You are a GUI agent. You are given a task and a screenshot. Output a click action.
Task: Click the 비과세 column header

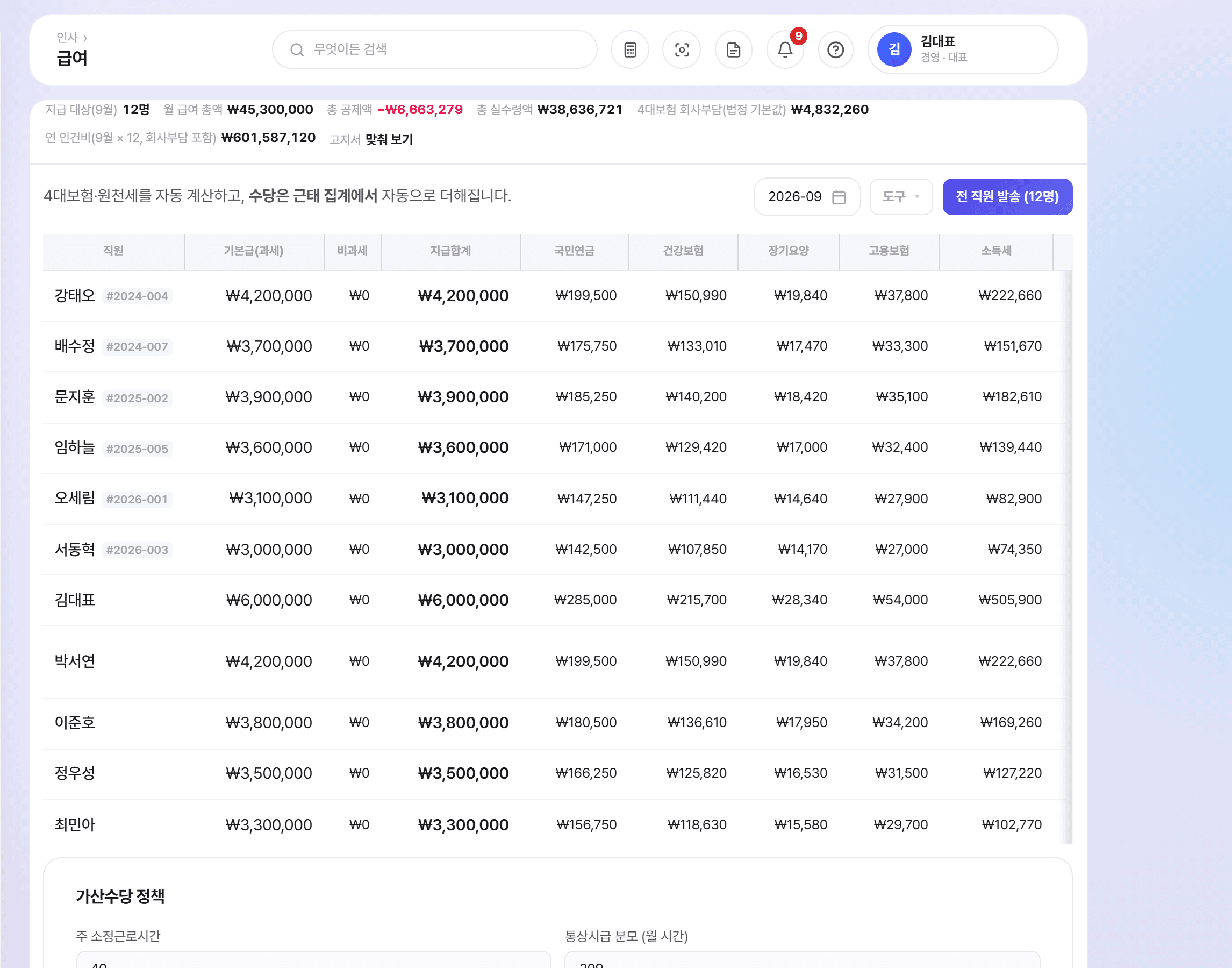[352, 251]
